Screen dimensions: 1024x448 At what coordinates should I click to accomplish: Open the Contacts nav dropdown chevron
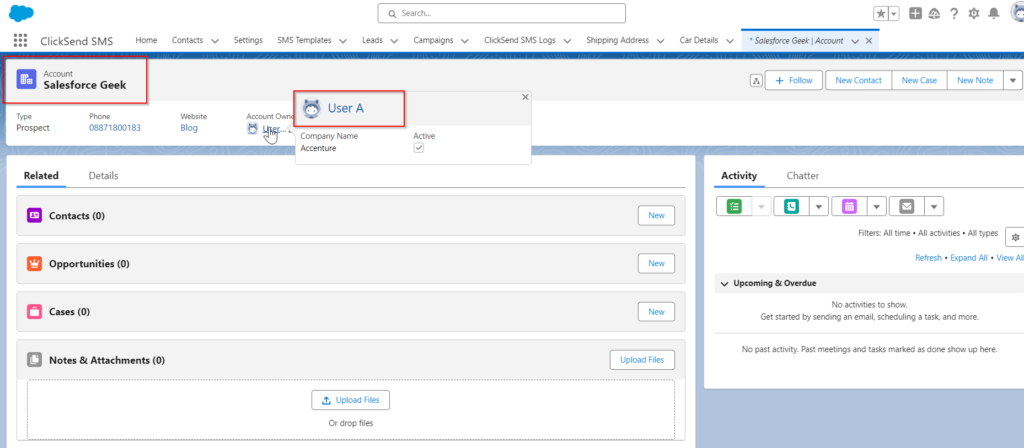tap(215, 40)
